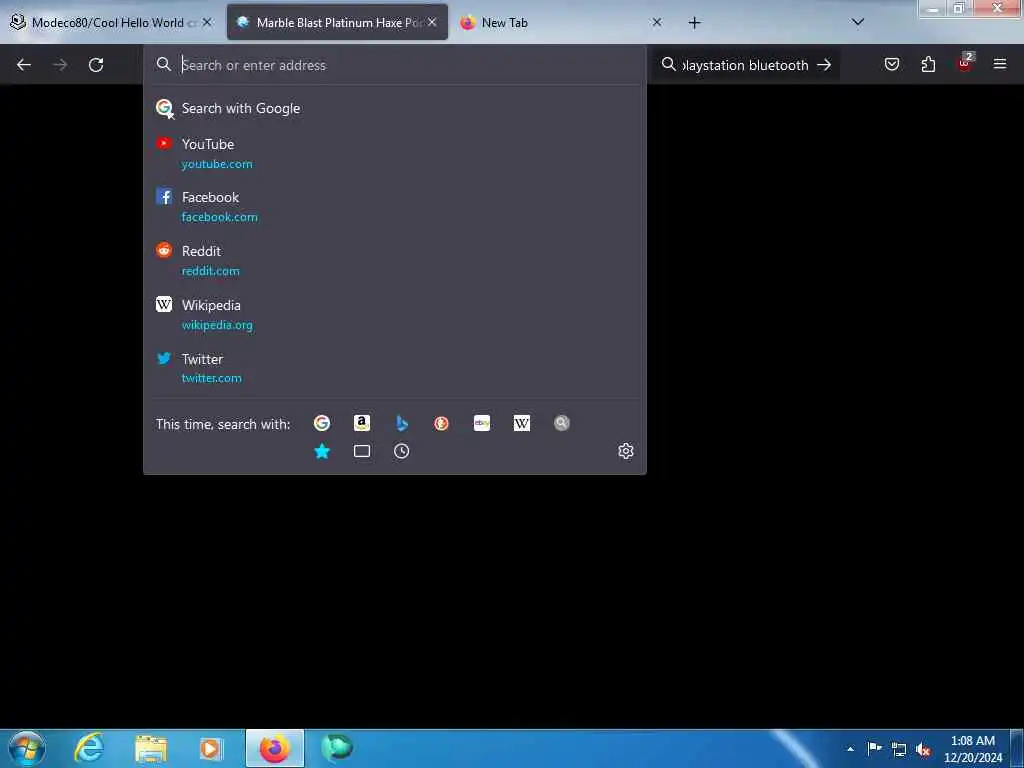1024x768 pixels.
Task: Click the facebook.com link text
Action: pos(219,217)
